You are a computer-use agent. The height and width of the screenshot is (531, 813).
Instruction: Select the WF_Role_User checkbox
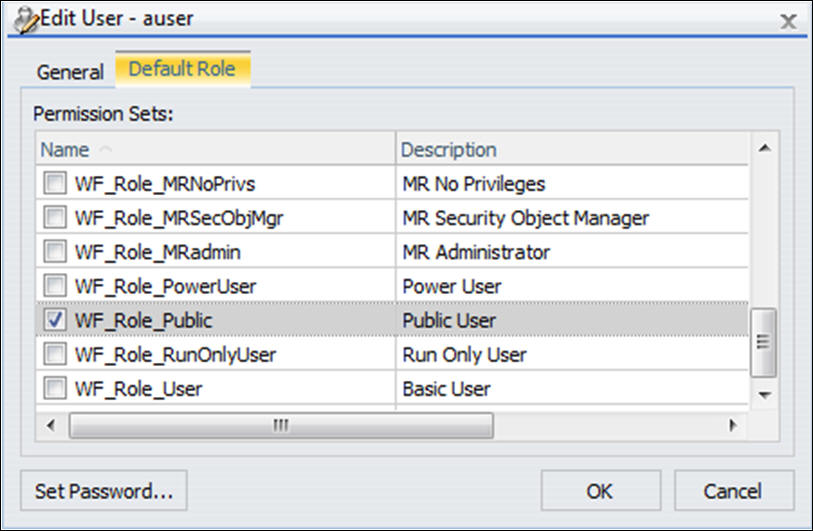55,388
